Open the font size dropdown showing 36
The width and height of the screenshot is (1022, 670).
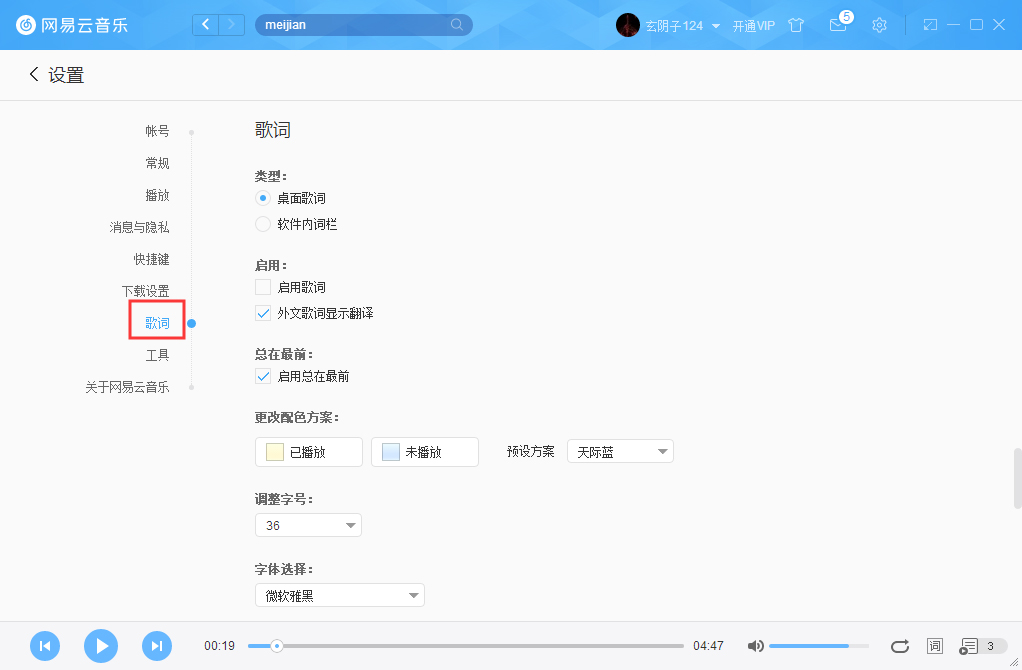tap(308, 524)
